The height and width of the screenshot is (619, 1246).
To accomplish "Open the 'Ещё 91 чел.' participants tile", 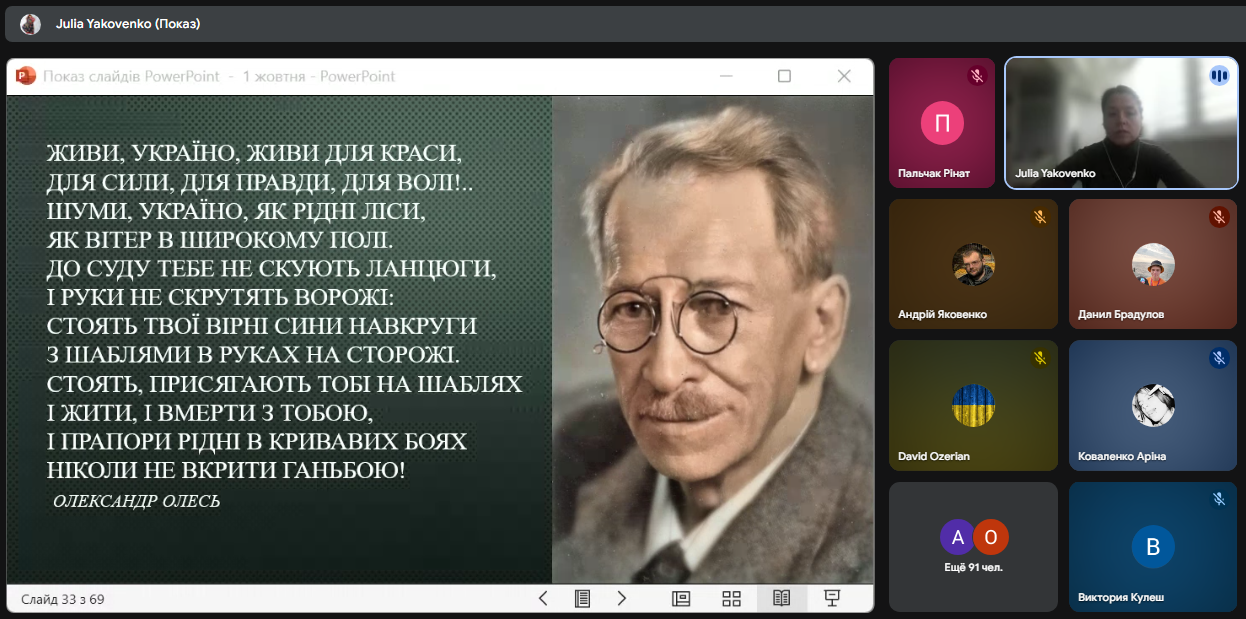I will [973, 546].
